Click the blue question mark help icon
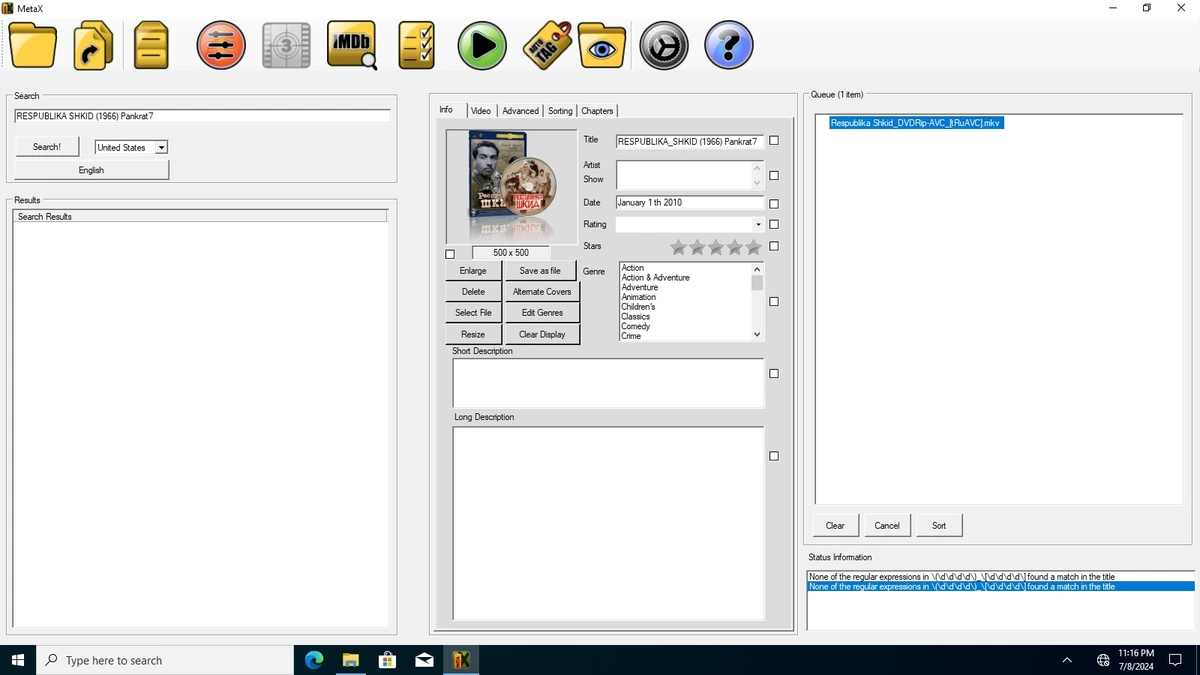 click(728, 45)
